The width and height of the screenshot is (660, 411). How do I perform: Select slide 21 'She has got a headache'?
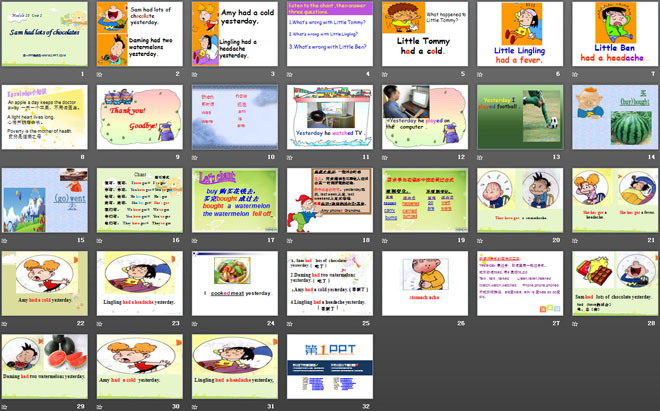click(x=615, y=200)
